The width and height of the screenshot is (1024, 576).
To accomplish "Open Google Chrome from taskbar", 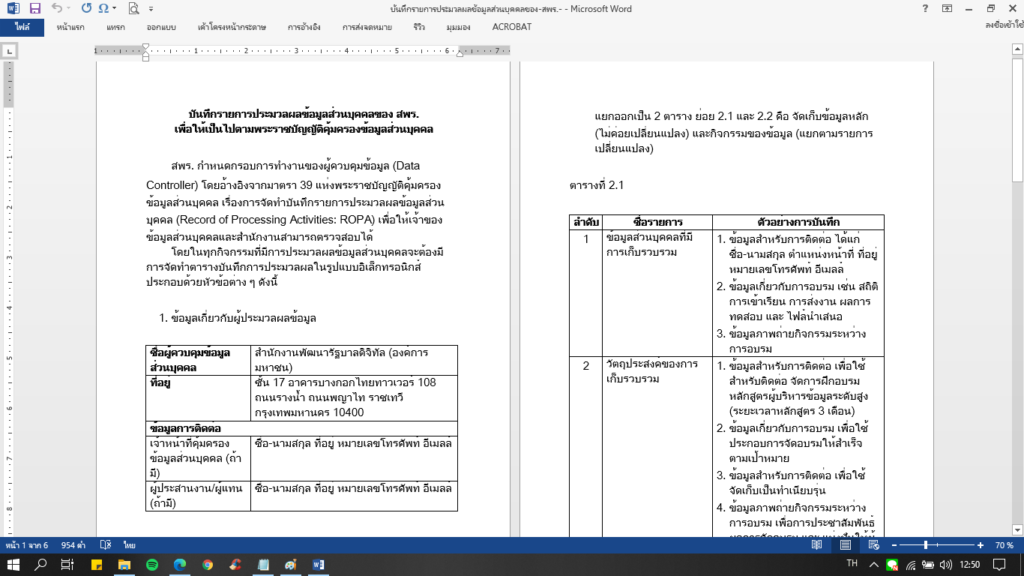I will pos(208,565).
